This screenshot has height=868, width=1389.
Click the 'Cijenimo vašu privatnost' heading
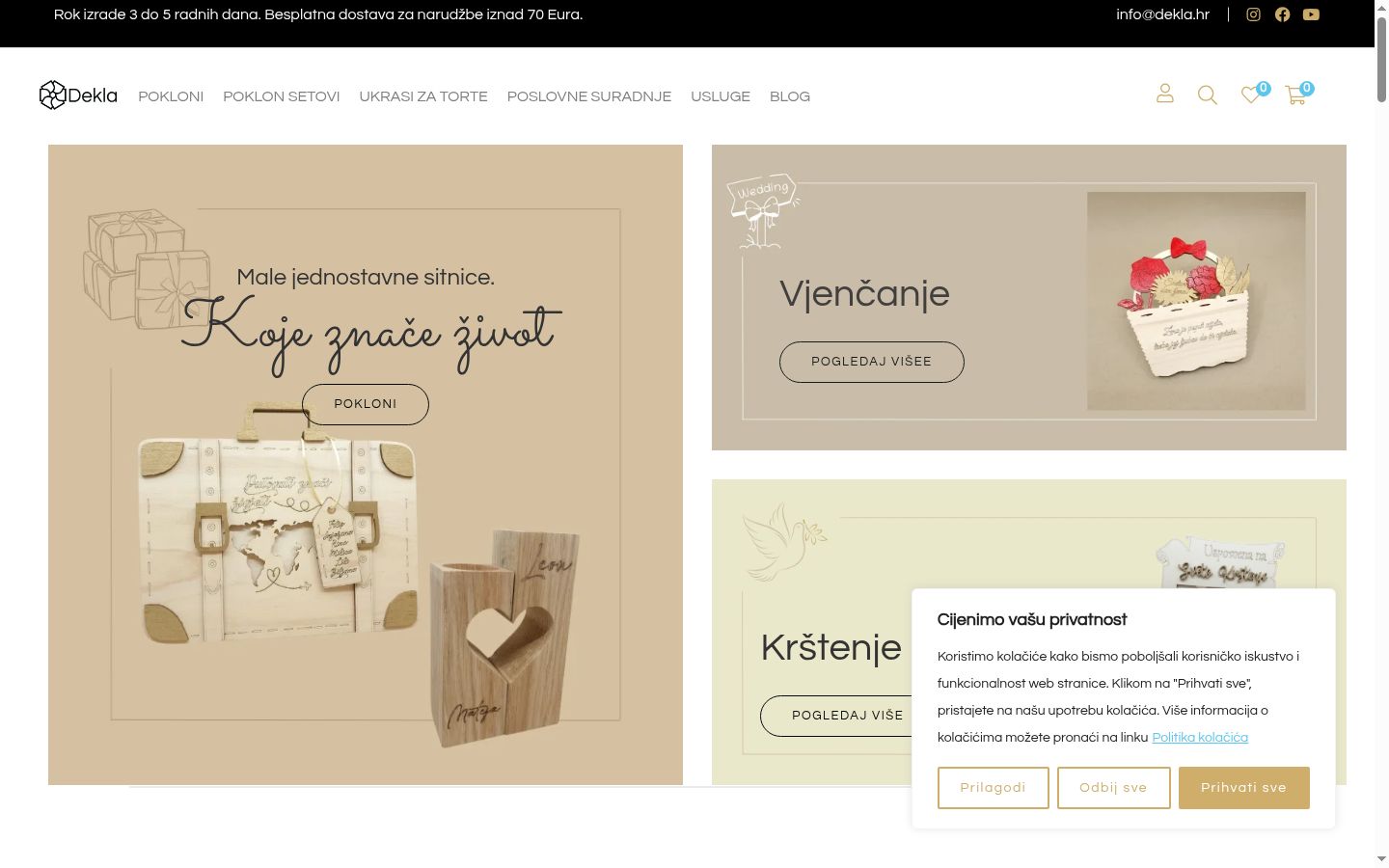coord(1032,620)
